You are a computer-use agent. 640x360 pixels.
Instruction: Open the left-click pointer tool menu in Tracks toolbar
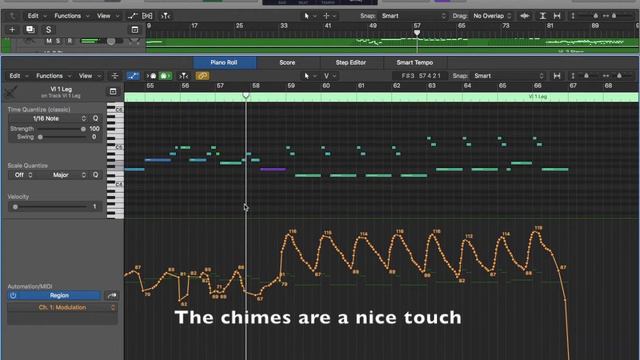pyautogui.click(x=309, y=16)
